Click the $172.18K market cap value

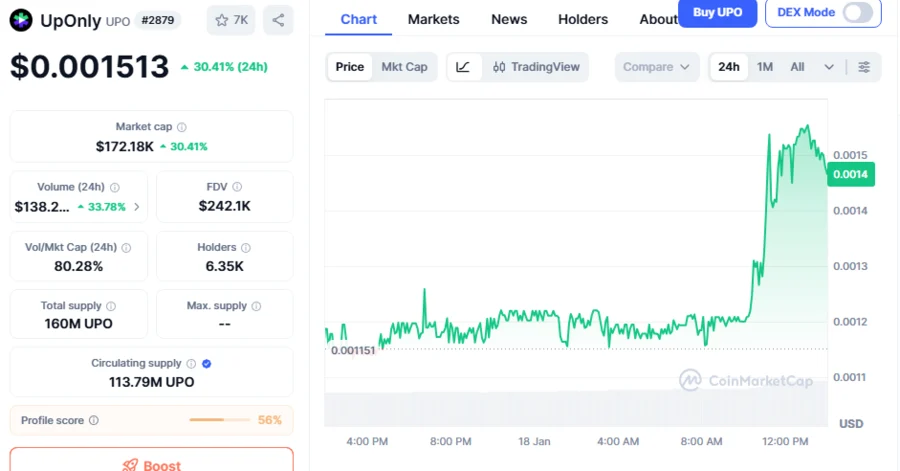pyautogui.click(x=125, y=147)
